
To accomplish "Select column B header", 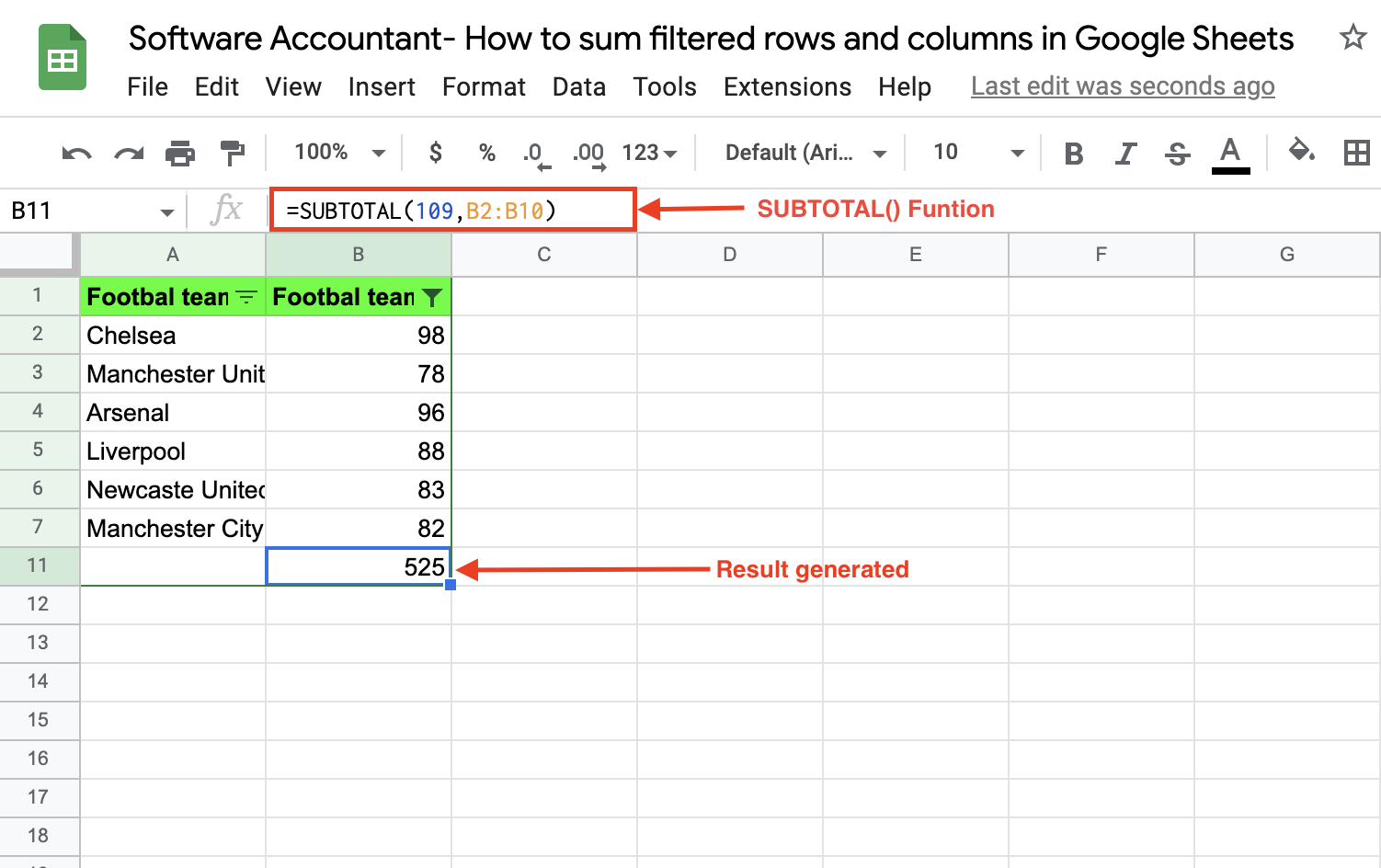I will click(359, 255).
